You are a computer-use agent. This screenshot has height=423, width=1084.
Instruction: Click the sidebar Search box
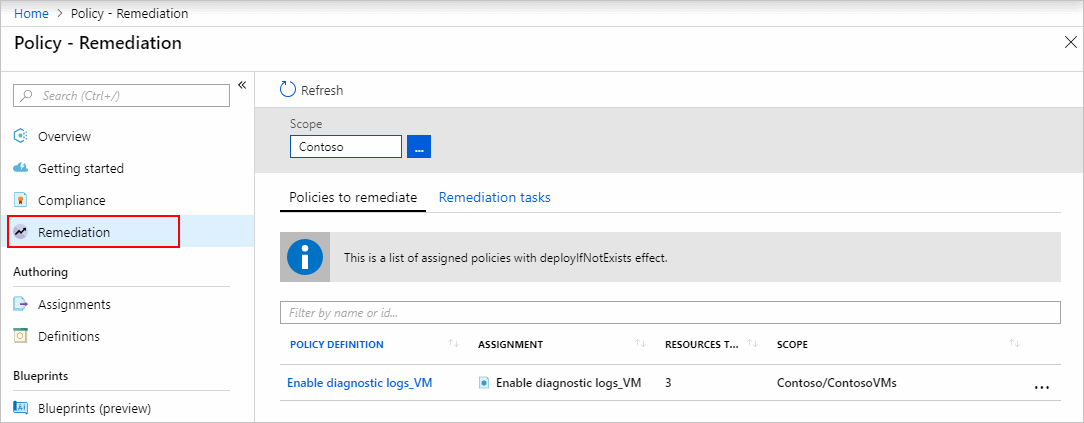121,95
